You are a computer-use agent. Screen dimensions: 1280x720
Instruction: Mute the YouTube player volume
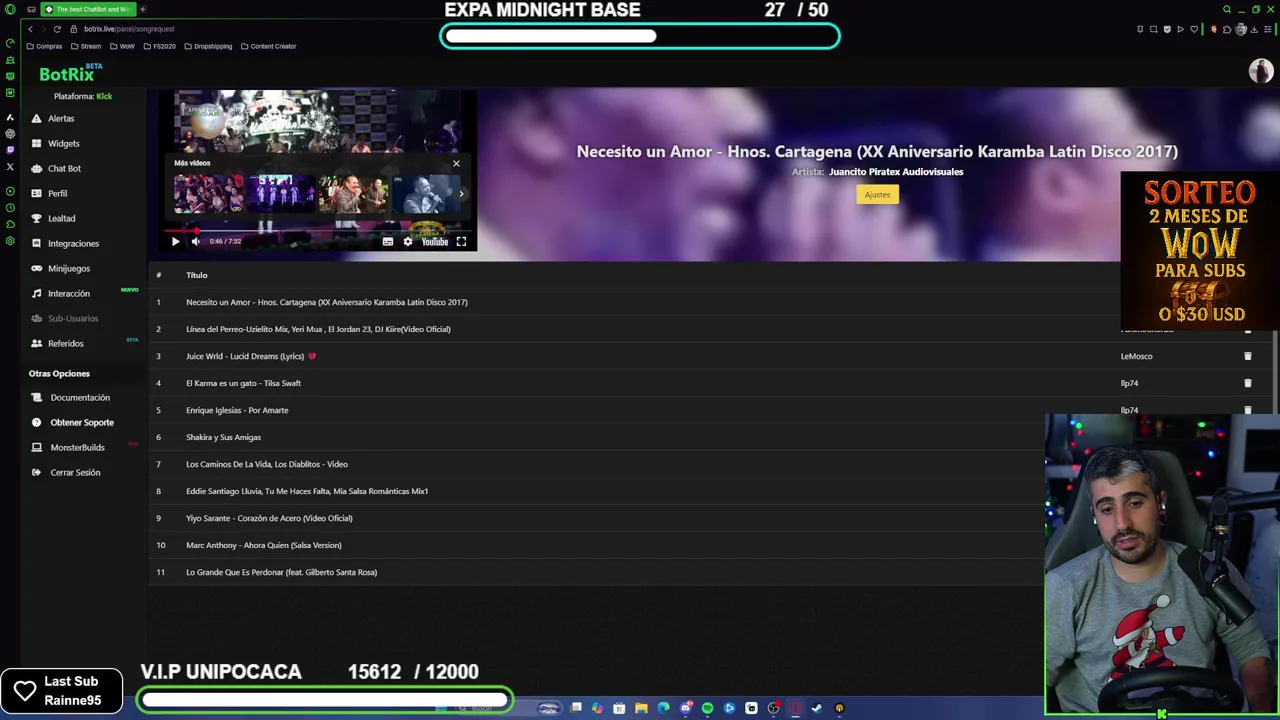coord(195,241)
